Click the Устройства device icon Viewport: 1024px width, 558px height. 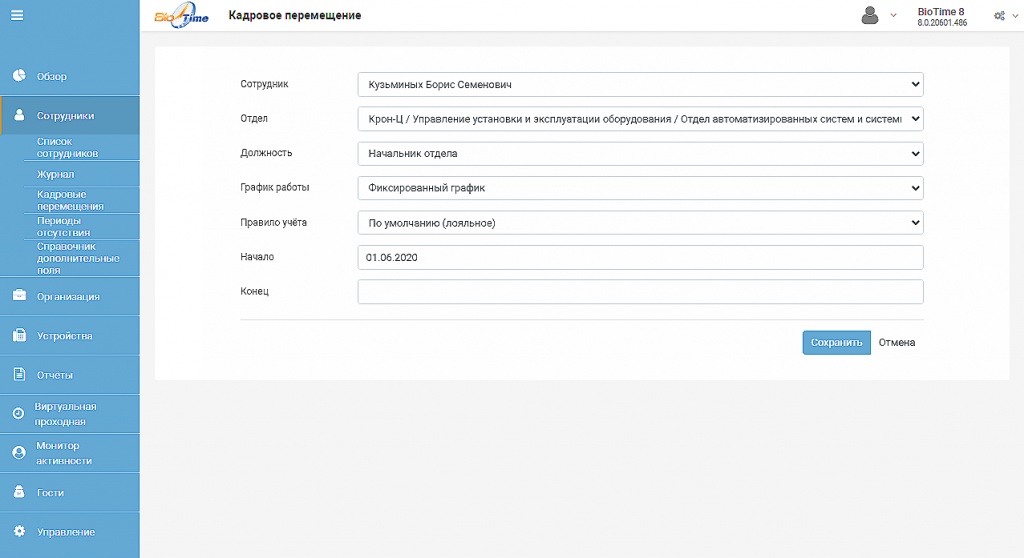click(x=19, y=335)
